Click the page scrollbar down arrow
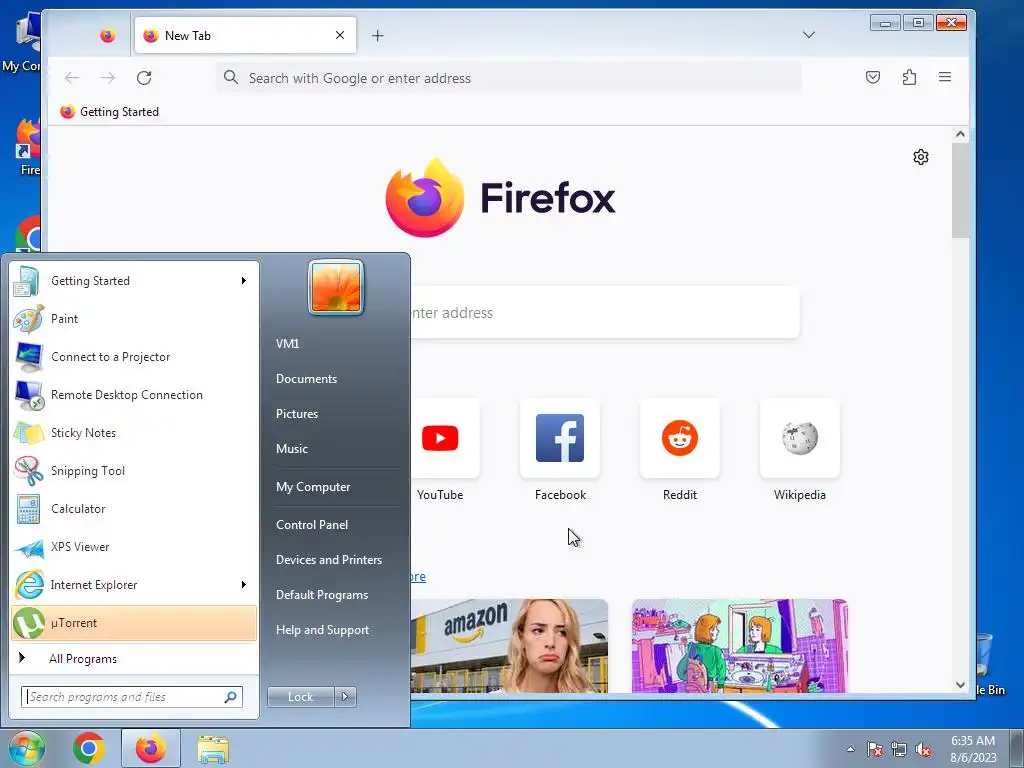 pyautogui.click(x=960, y=685)
